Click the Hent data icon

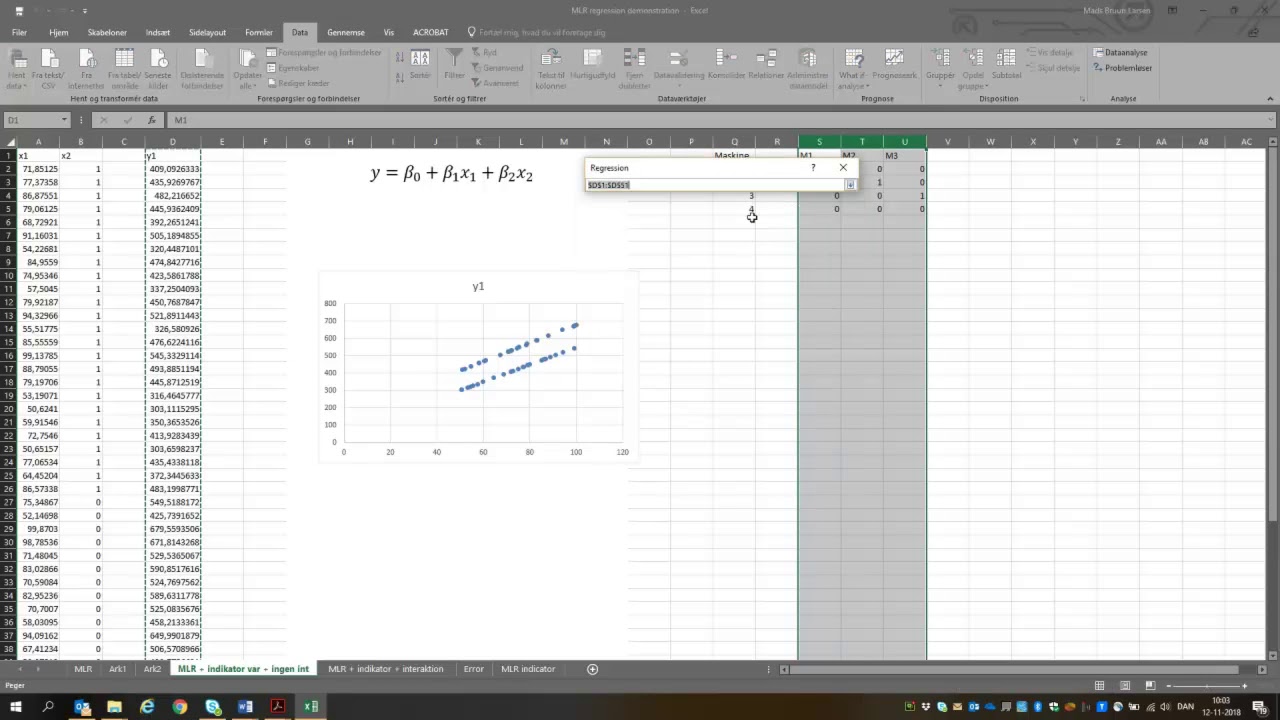tap(16, 60)
